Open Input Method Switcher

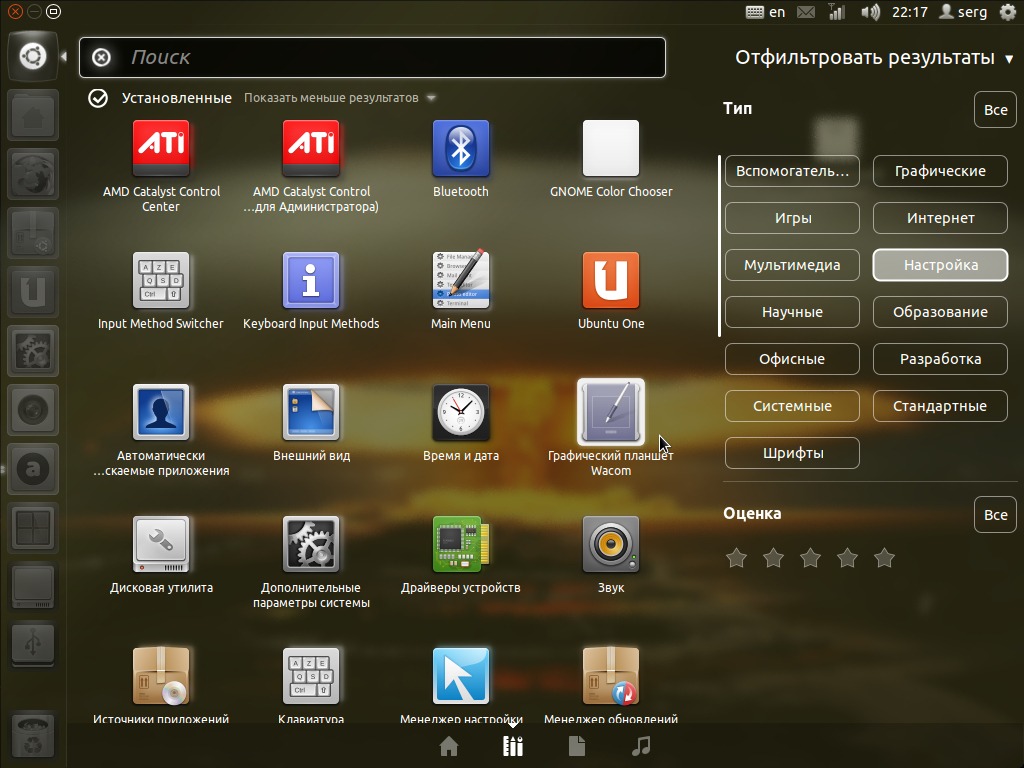161,281
